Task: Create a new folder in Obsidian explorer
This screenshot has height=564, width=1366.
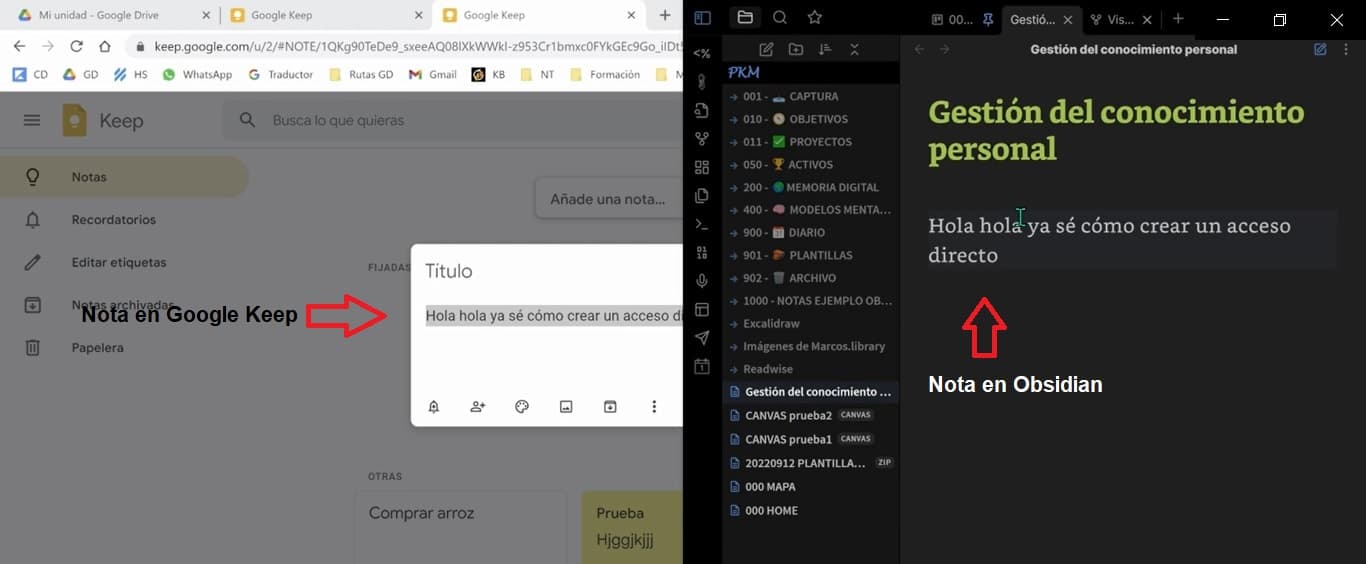Action: 795,49
